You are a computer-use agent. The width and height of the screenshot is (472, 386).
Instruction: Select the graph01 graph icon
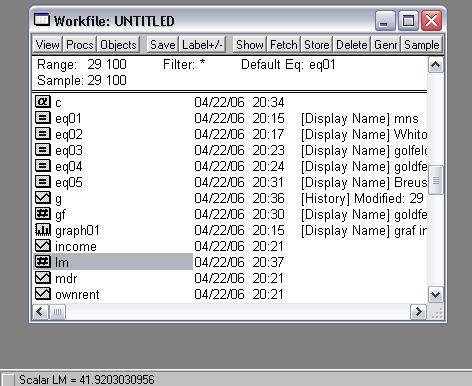(43, 229)
